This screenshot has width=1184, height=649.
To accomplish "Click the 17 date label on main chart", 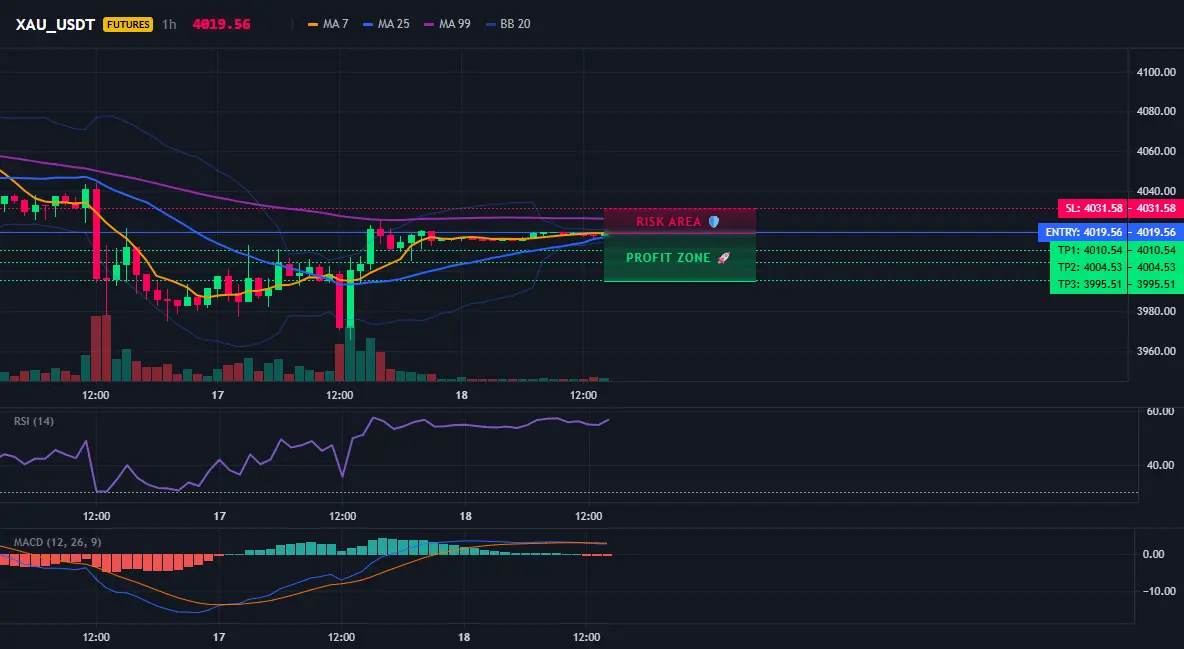I will [x=217, y=395].
